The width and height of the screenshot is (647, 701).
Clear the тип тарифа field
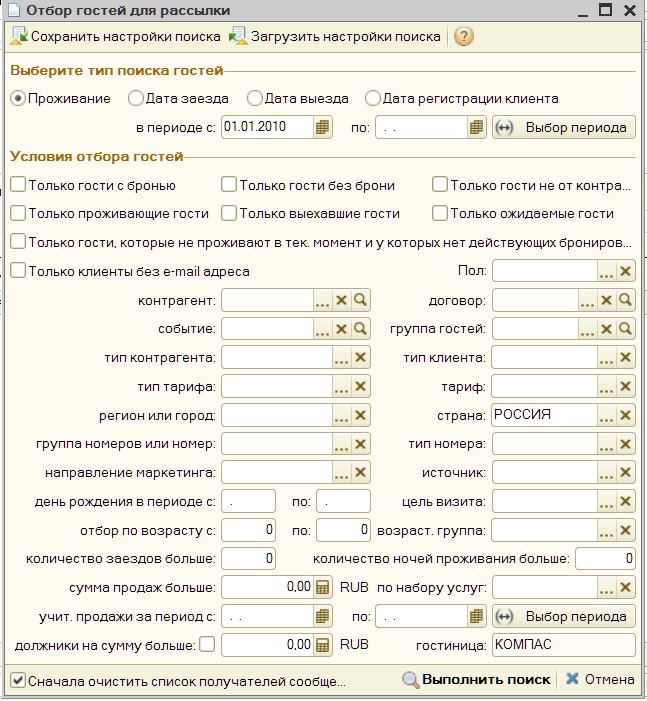pyautogui.click(x=360, y=386)
